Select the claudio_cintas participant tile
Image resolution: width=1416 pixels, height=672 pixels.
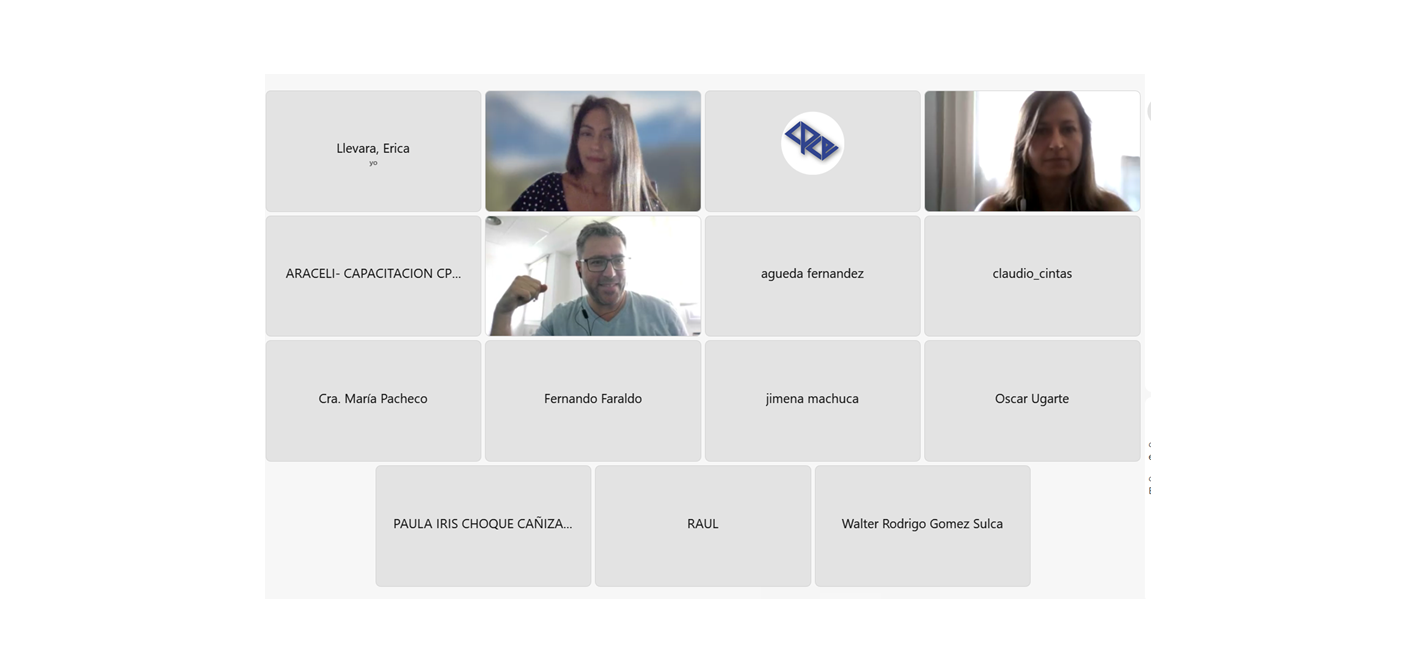(x=1032, y=276)
